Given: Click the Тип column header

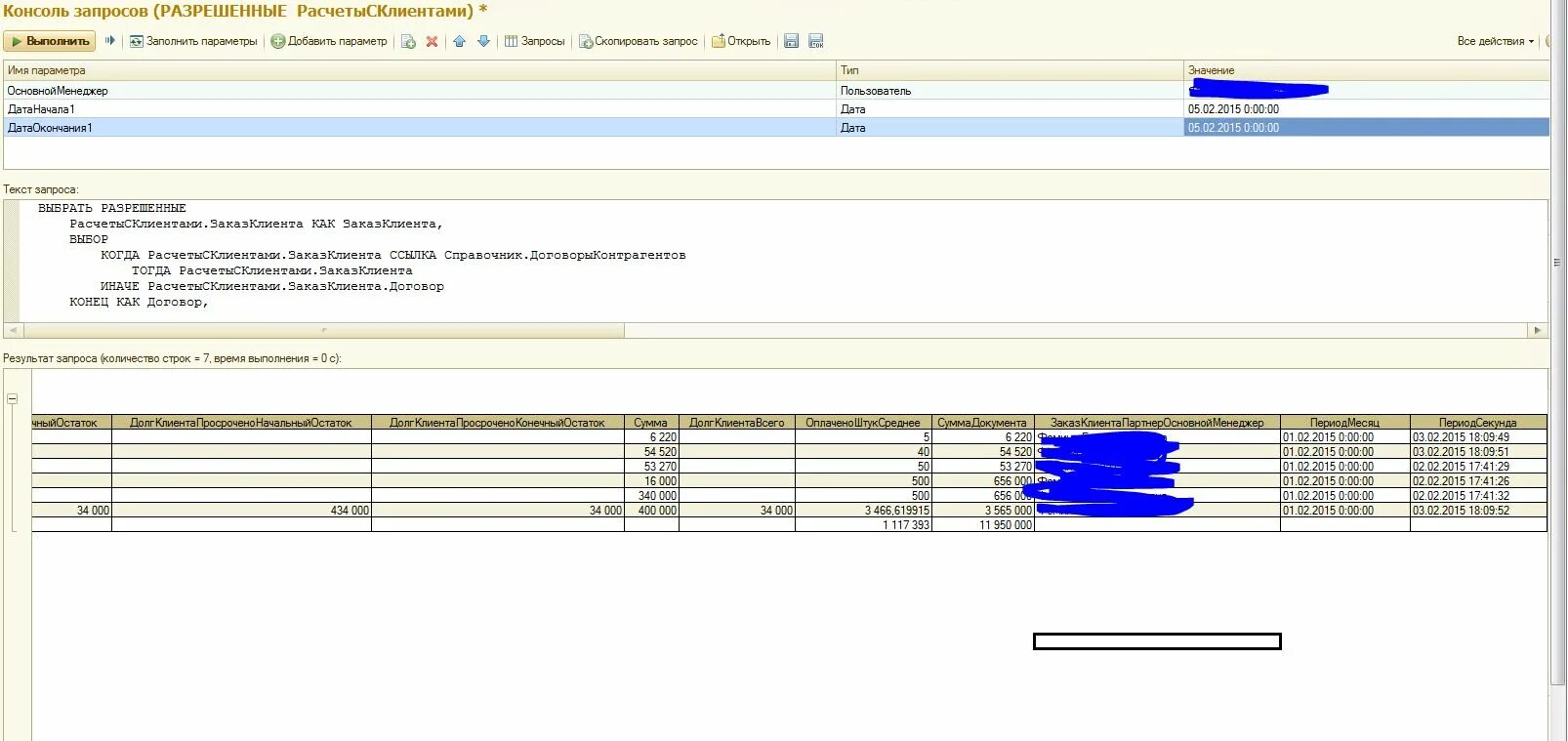Looking at the screenshot, I should (x=1010, y=70).
